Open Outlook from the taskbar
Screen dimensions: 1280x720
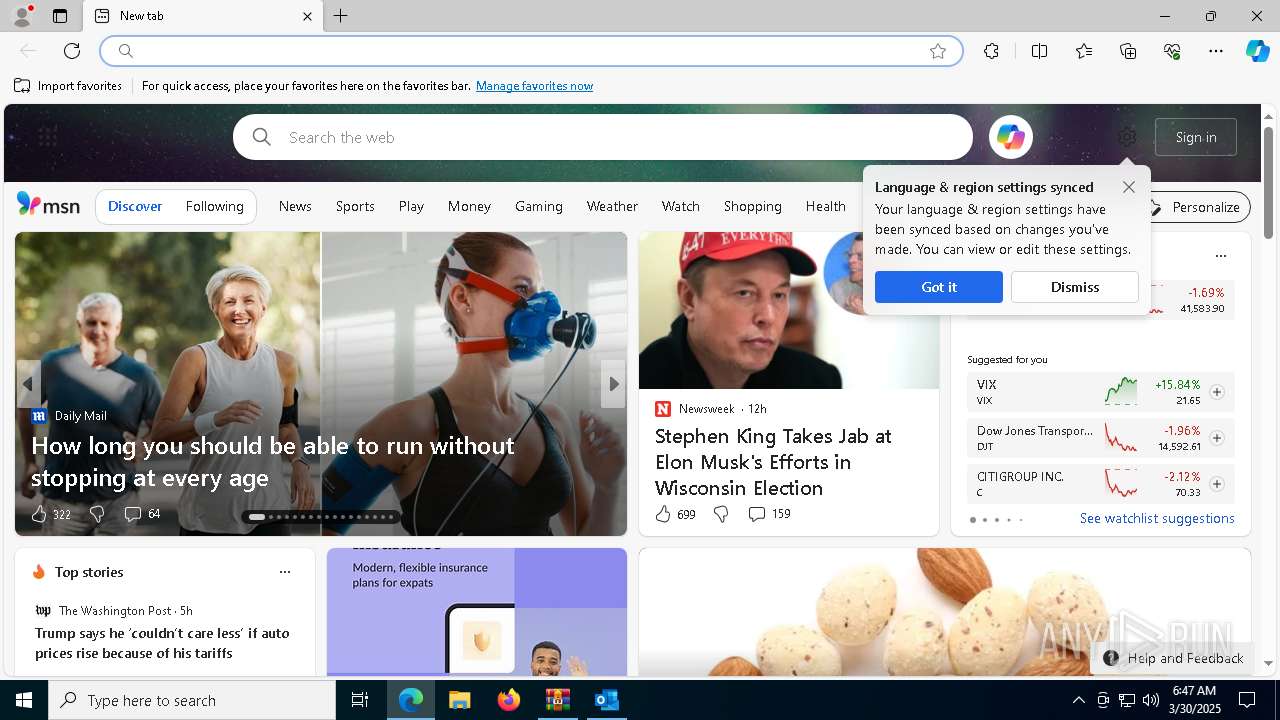point(606,700)
